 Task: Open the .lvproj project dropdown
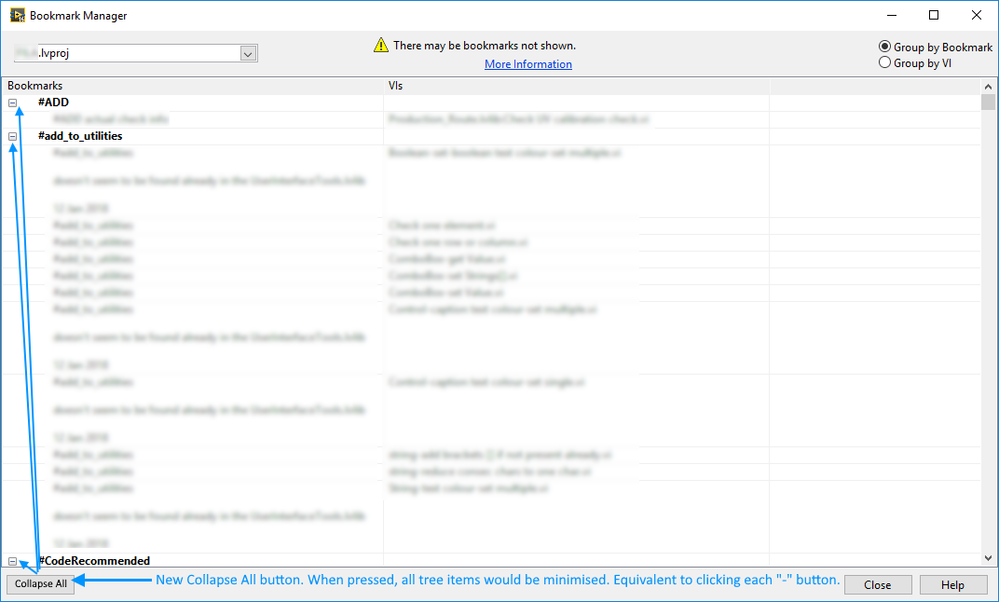pos(248,54)
